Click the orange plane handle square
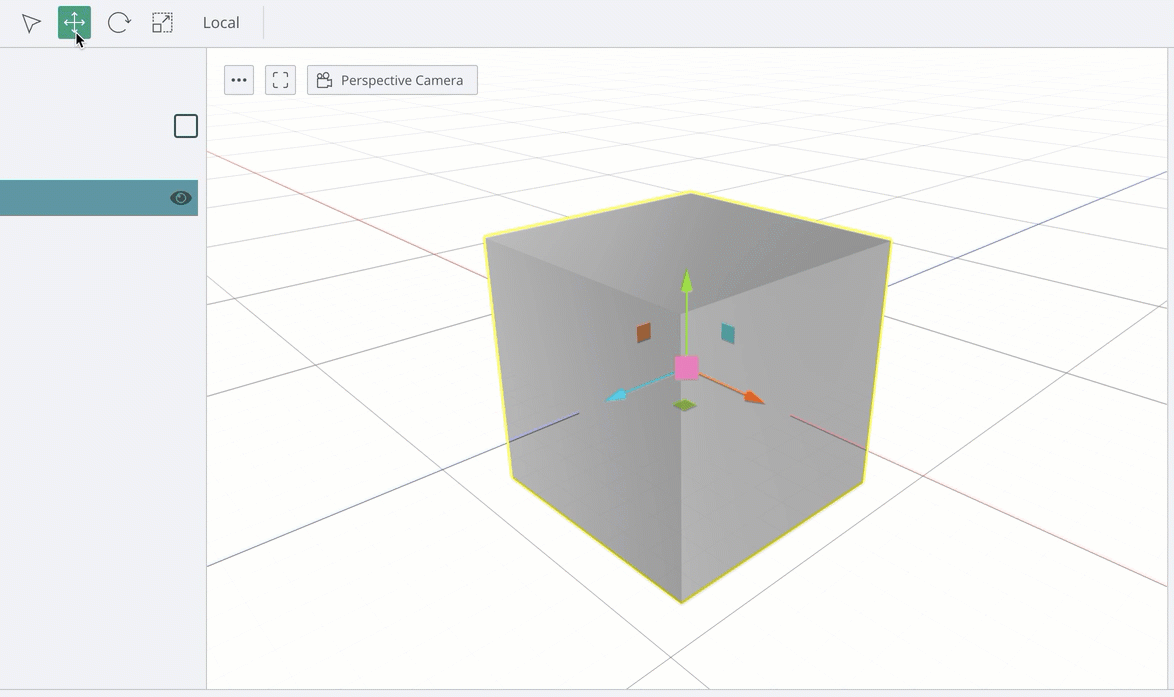1174x697 pixels. (x=644, y=332)
